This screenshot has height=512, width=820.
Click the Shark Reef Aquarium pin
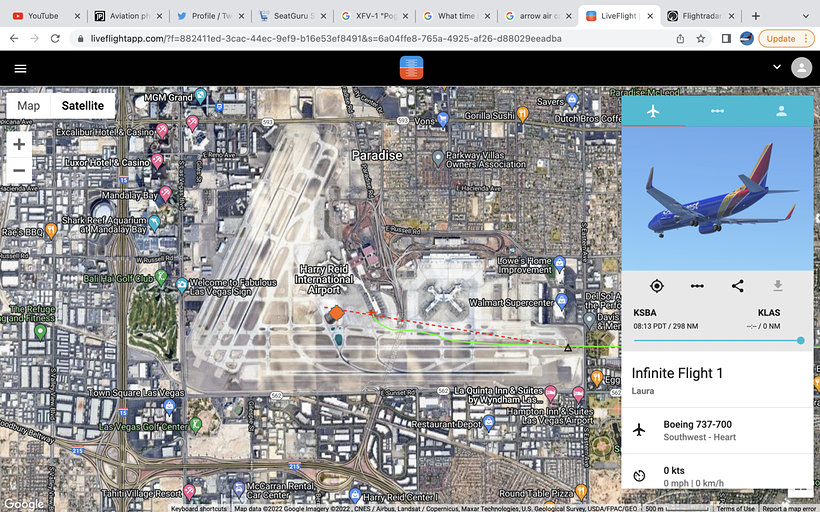pos(154,223)
